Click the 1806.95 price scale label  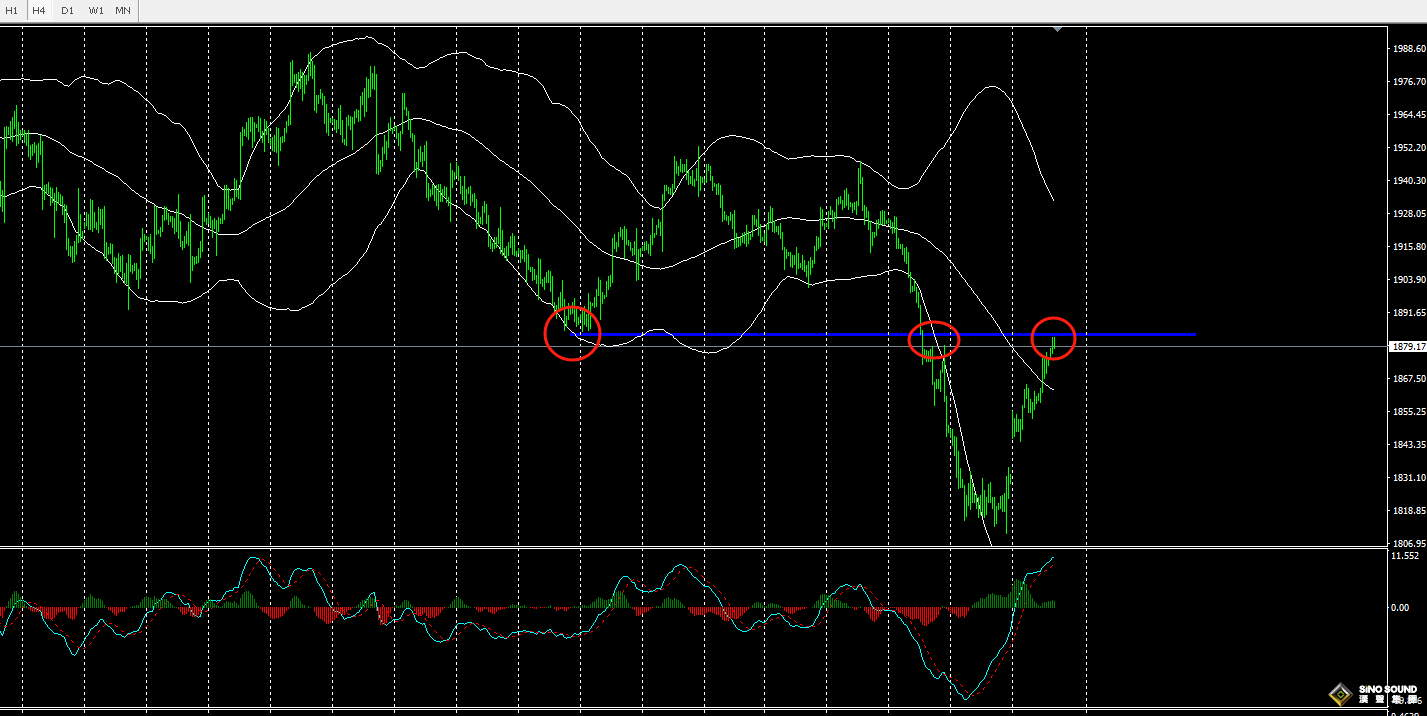click(1407, 543)
